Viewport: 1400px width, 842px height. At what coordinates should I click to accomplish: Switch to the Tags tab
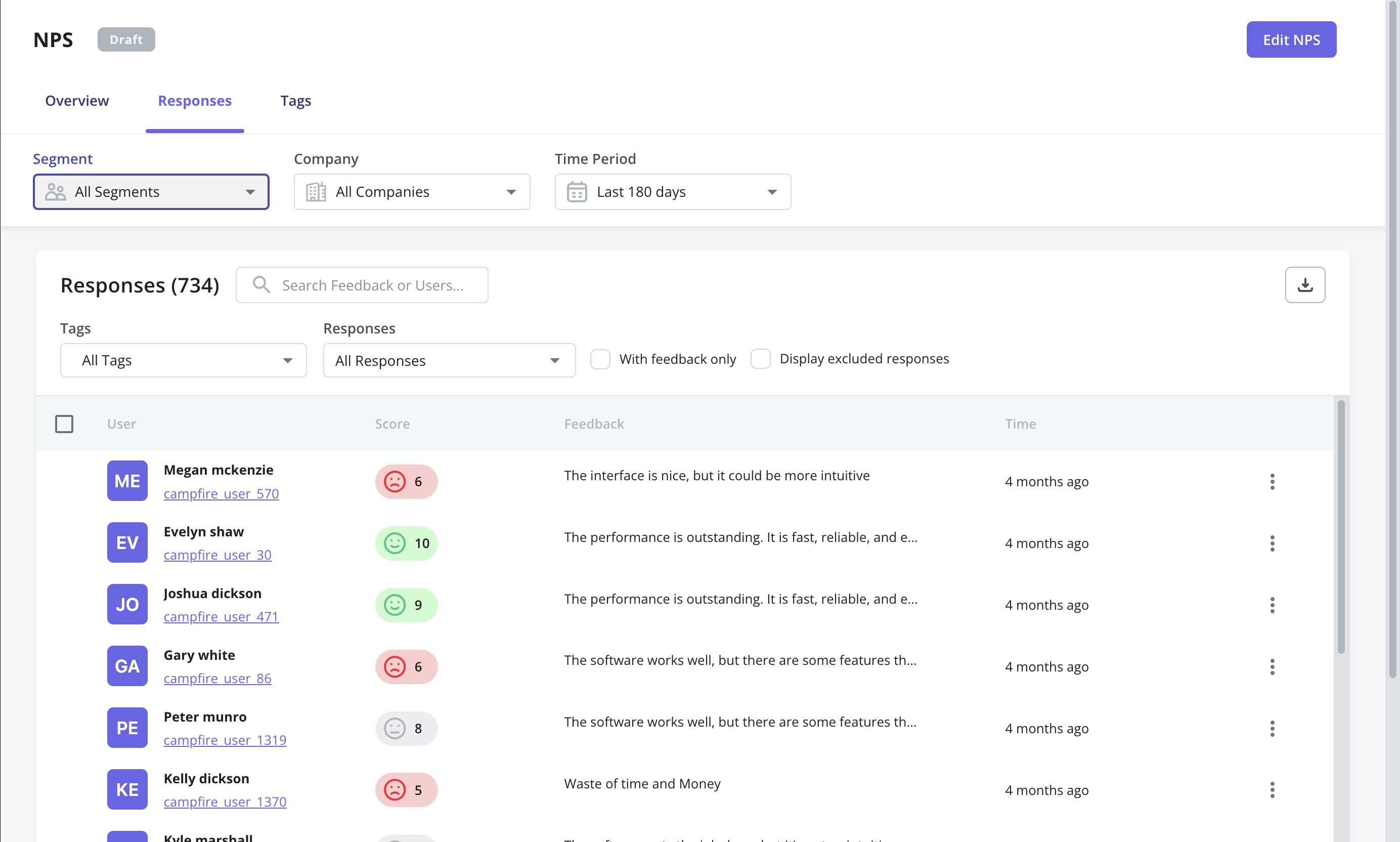pyautogui.click(x=295, y=100)
